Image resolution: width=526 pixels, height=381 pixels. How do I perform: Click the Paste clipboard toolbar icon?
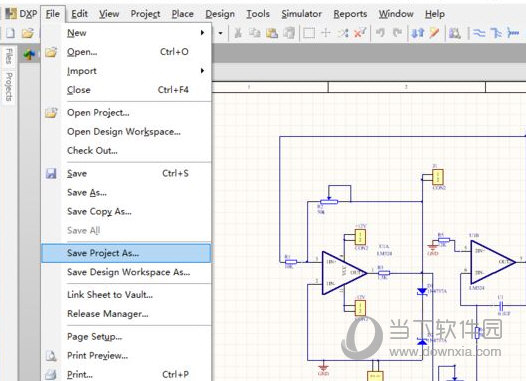[x=272, y=33]
